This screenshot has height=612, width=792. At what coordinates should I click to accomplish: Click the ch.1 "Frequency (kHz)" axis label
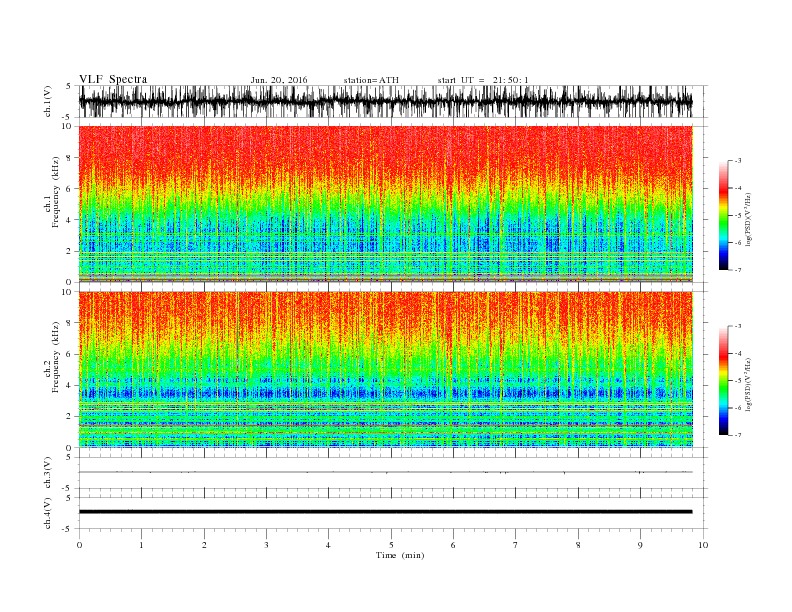pos(56,192)
